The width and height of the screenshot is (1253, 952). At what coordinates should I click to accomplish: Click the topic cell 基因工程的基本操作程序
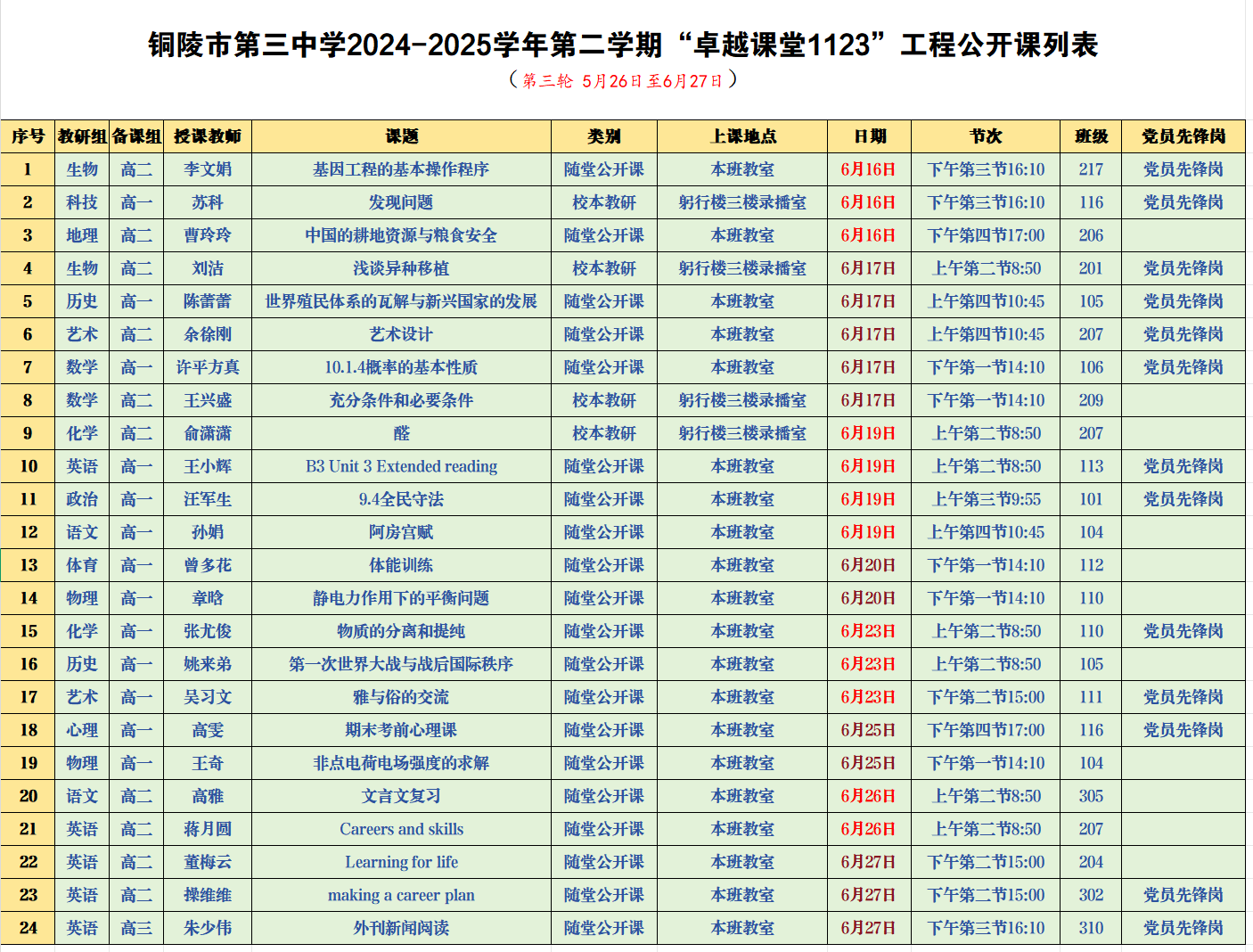[401, 169]
